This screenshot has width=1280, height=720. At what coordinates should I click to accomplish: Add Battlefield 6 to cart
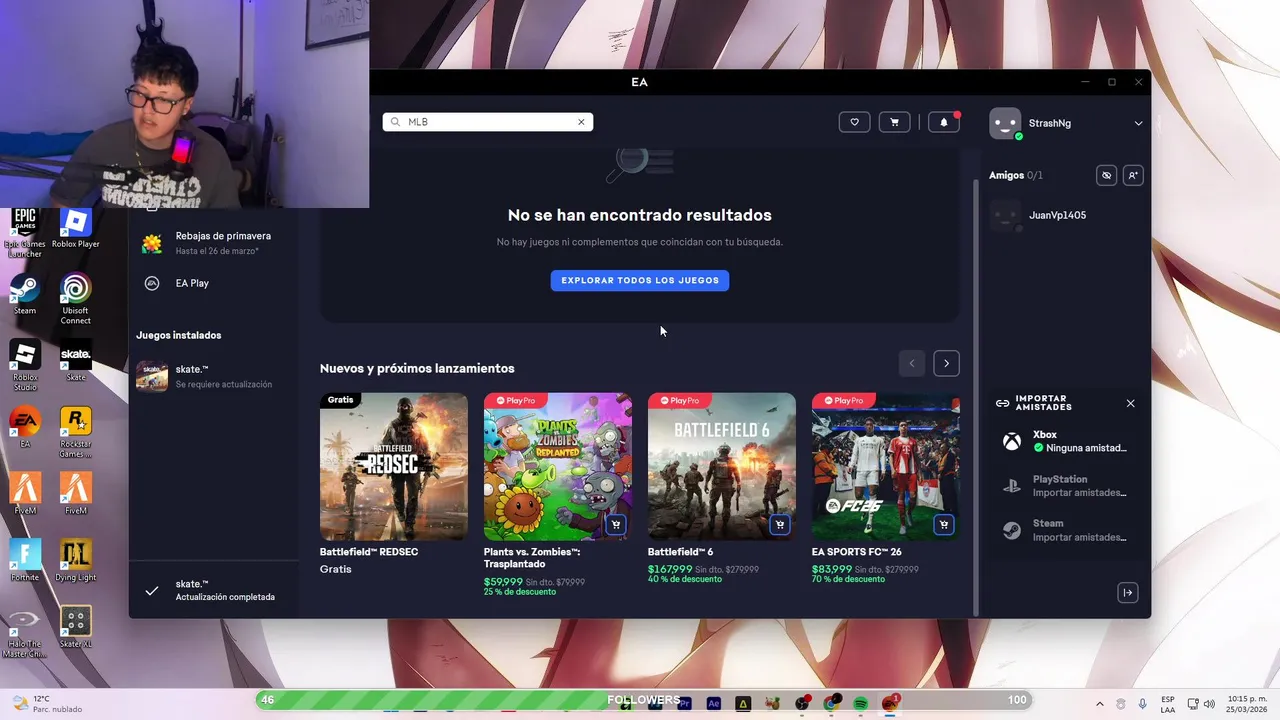point(780,525)
